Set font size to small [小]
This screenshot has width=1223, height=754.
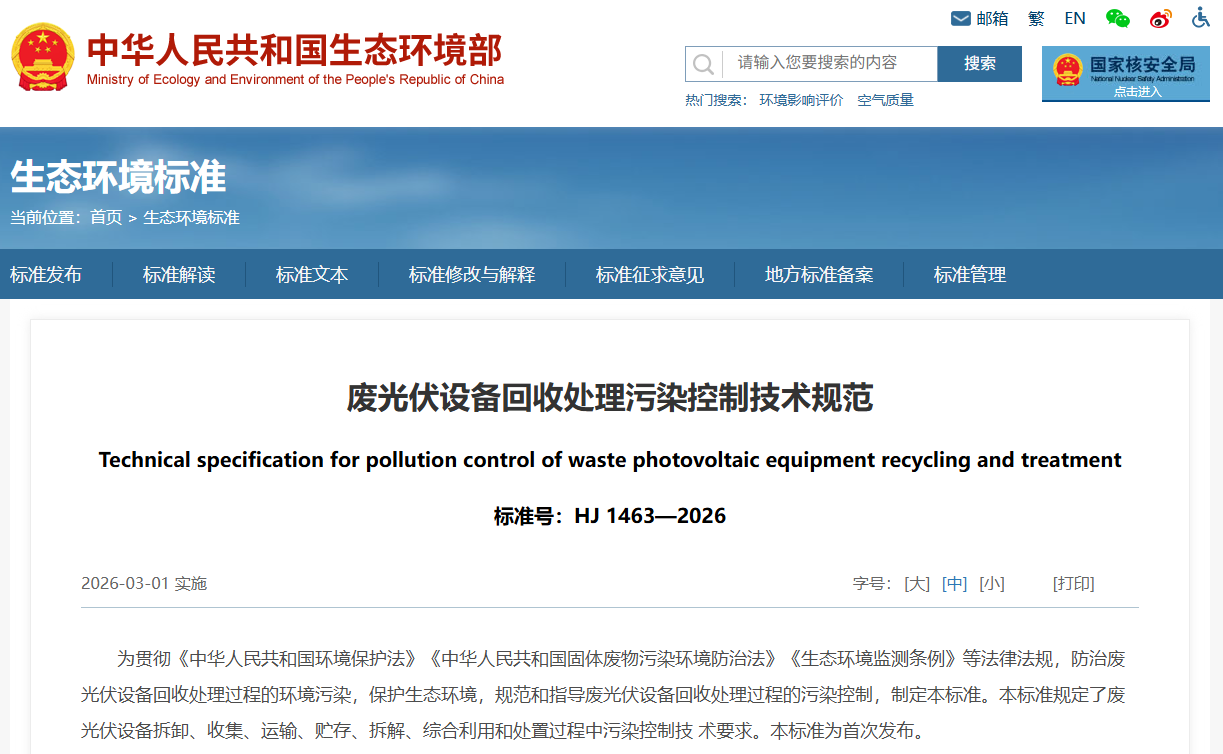pyautogui.click(x=991, y=583)
